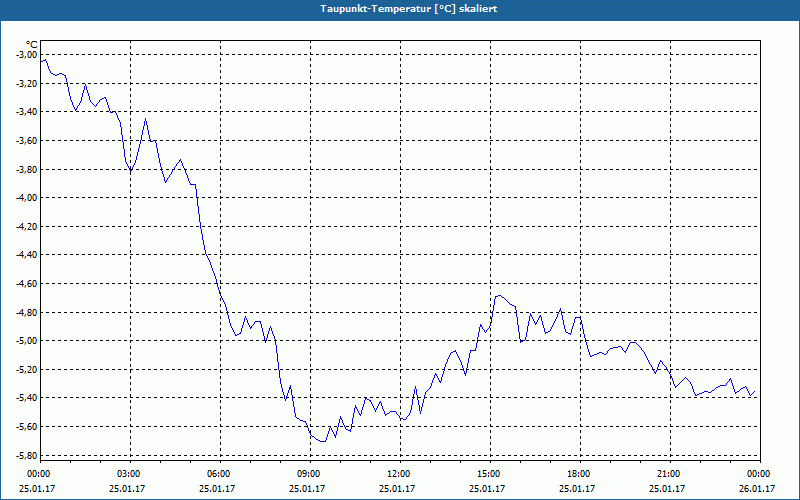The height and width of the screenshot is (500, 800).
Task: Choose the -5,00 y-axis value
Action: [25, 341]
